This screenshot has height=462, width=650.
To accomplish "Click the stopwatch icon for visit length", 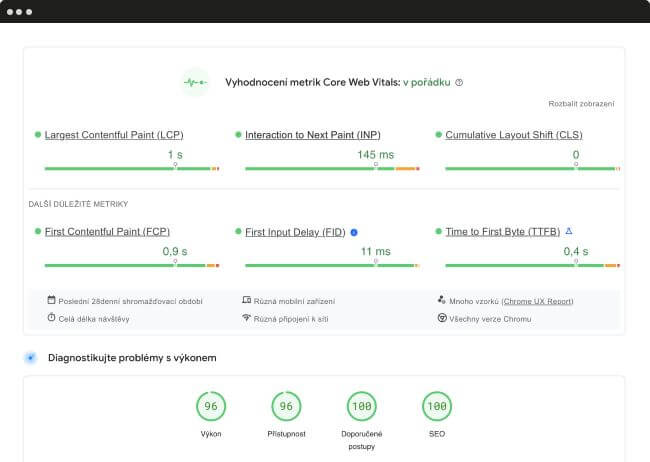I will (51, 318).
